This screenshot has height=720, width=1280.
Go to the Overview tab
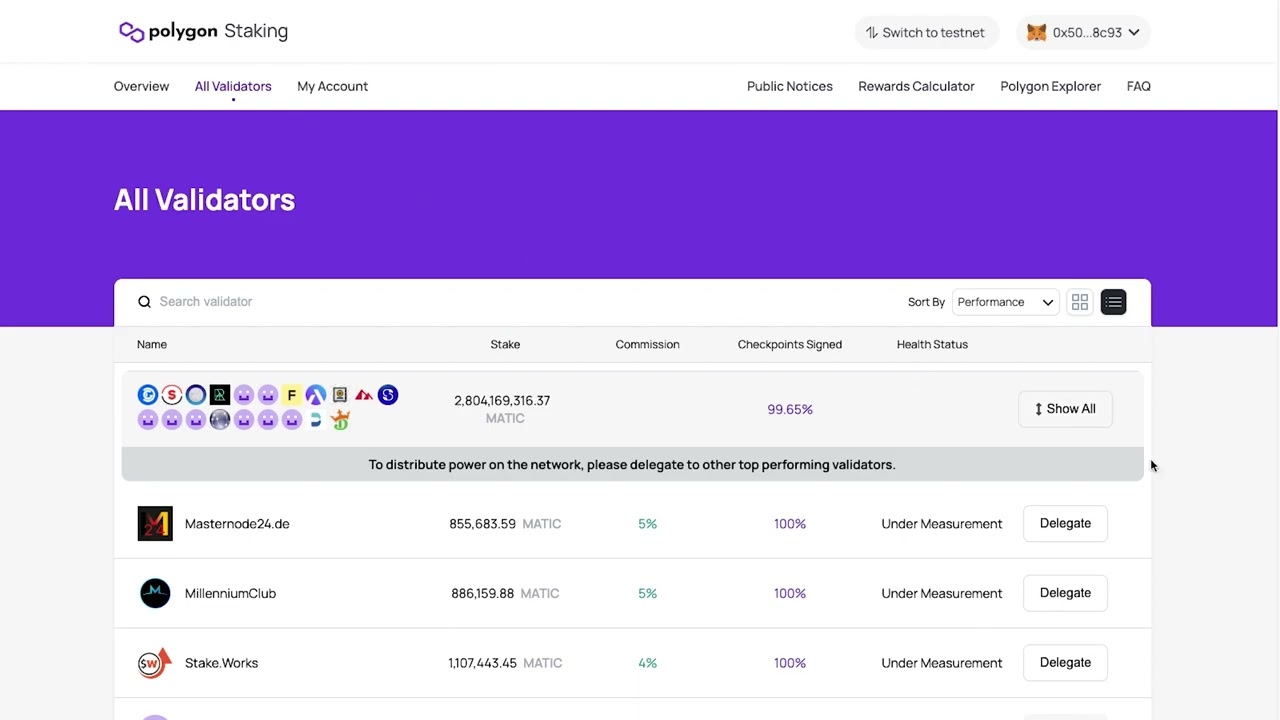pos(141,86)
